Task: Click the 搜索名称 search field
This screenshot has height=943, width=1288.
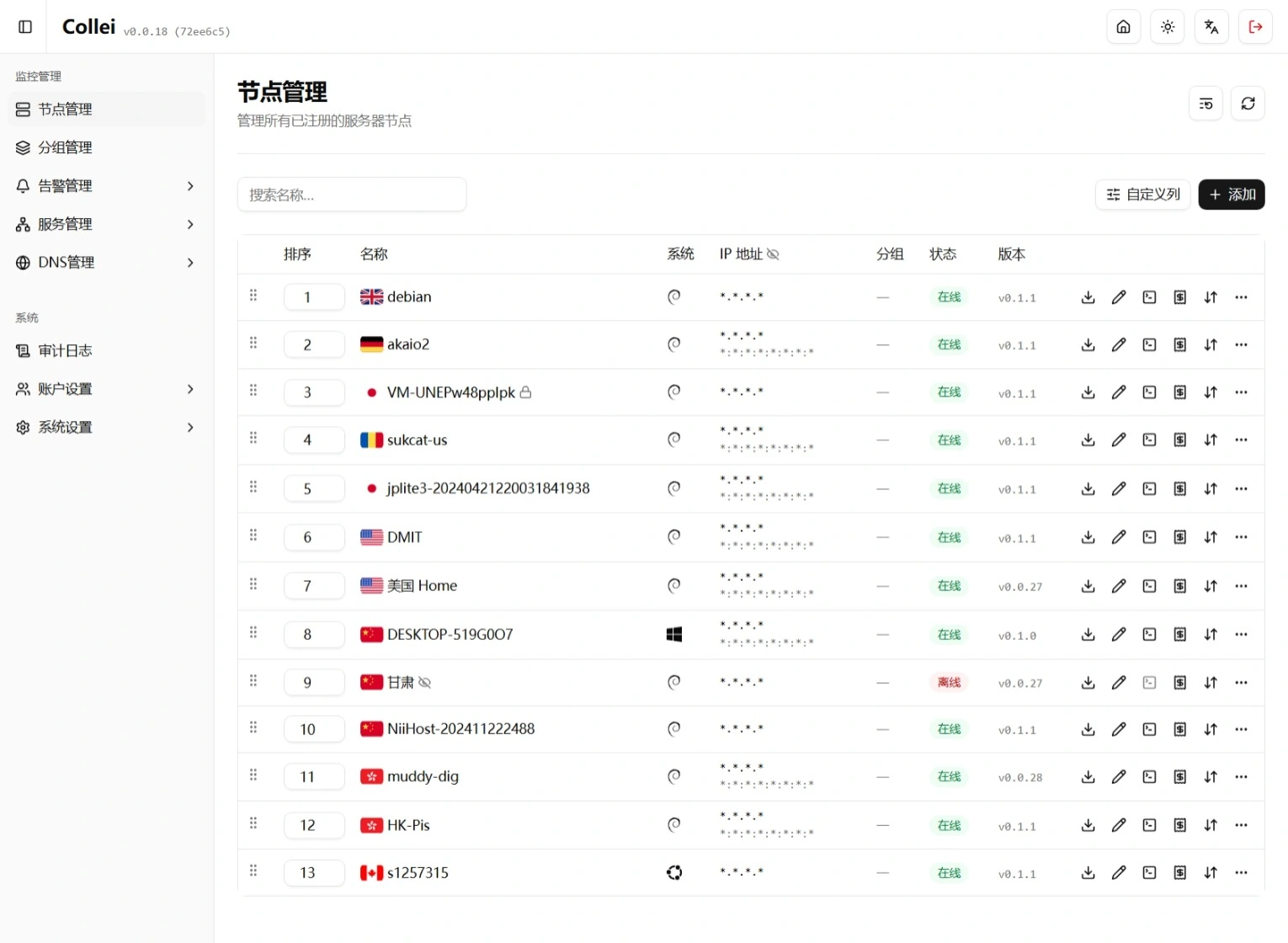Action: point(352,194)
